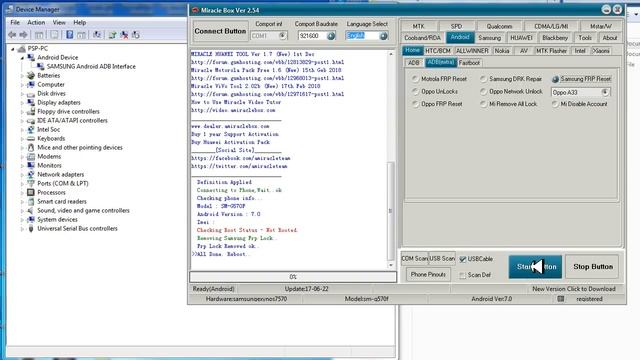Select SAMSUNG Android ADB Interface device icon
640x360 pixels.
click(40, 66)
